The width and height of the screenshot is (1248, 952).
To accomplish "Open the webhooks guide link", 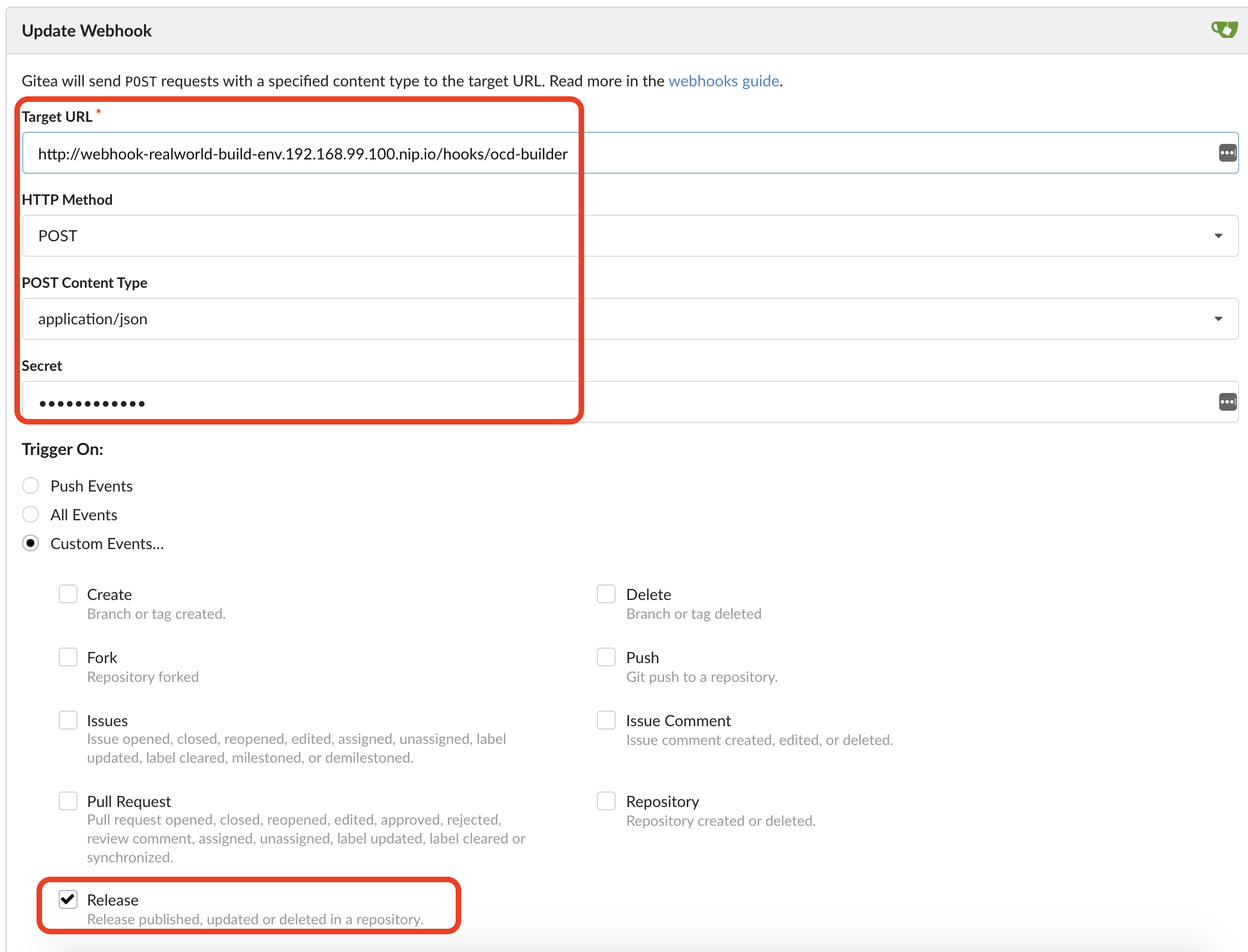I will point(723,81).
